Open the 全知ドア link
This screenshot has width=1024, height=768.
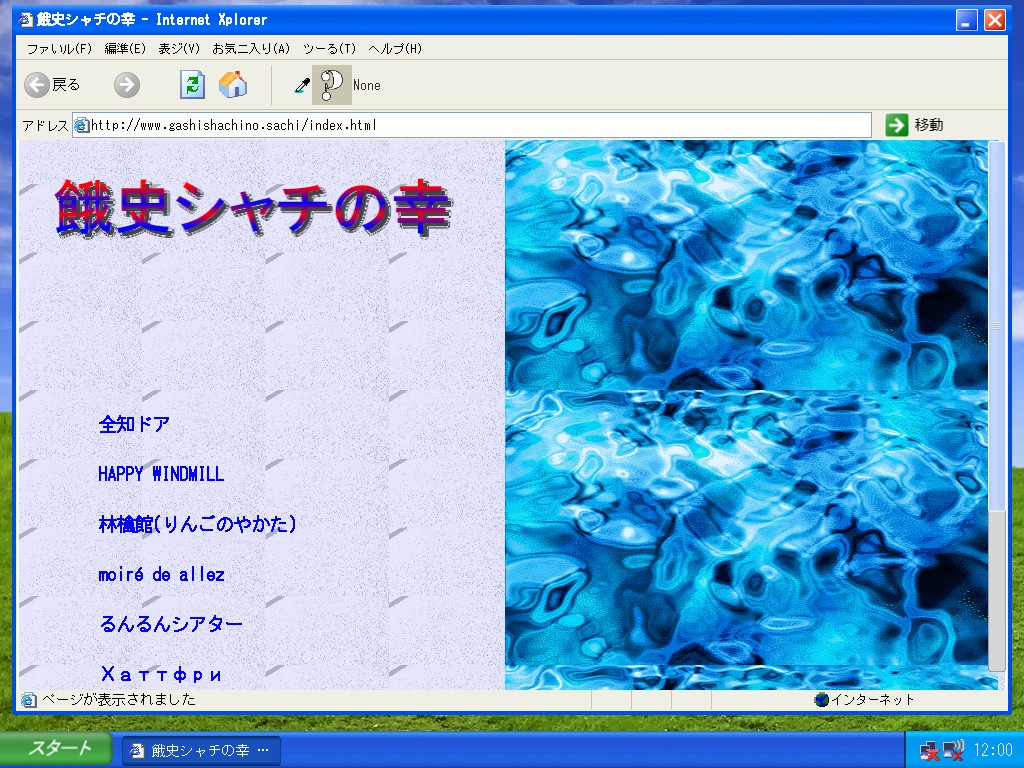(x=134, y=424)
